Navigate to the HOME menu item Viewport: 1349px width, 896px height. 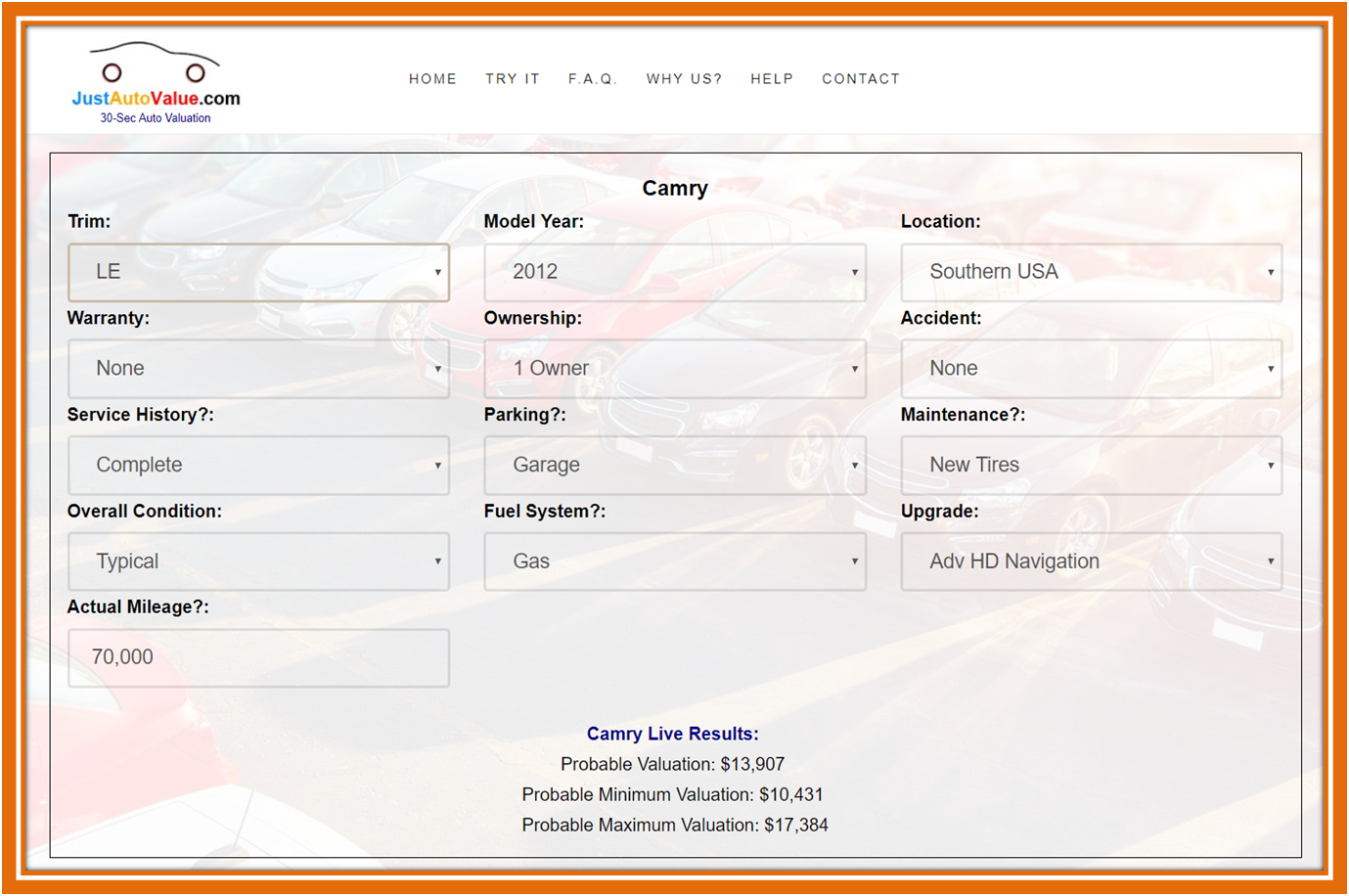[x=433, y=78]
